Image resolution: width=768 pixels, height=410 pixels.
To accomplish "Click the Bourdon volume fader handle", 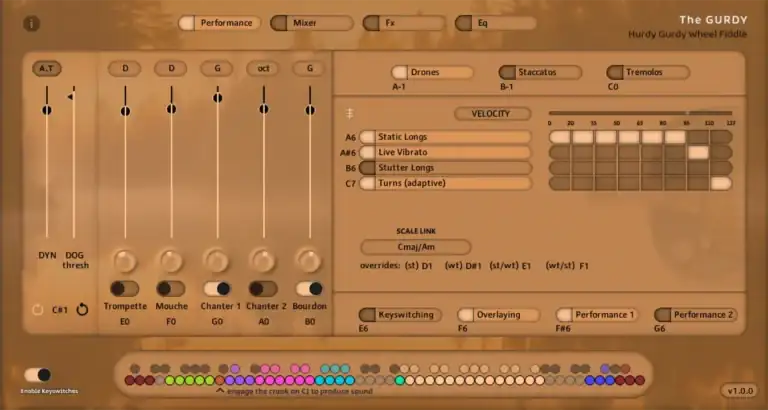I will click(310, 110).
